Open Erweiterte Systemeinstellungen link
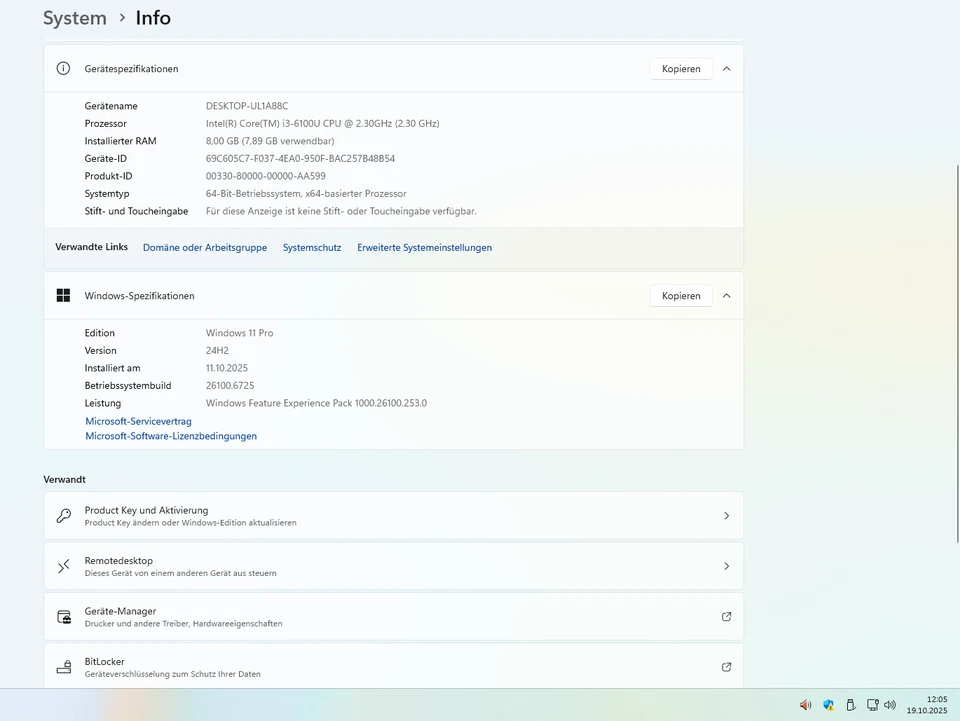The height and width of the screenshot is (721, 960). (x=424, y=247)
